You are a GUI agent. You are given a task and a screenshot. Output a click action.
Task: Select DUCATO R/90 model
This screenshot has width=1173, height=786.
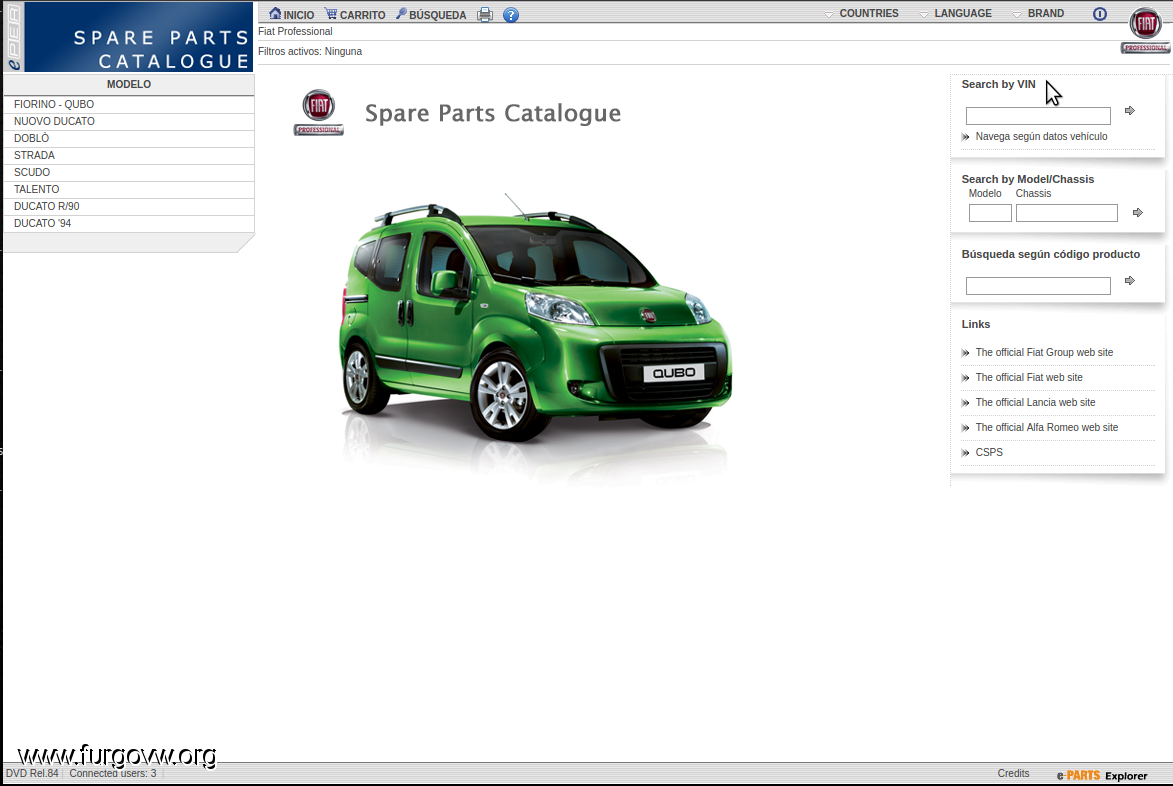pyautogui.click(x=129, y=206)
